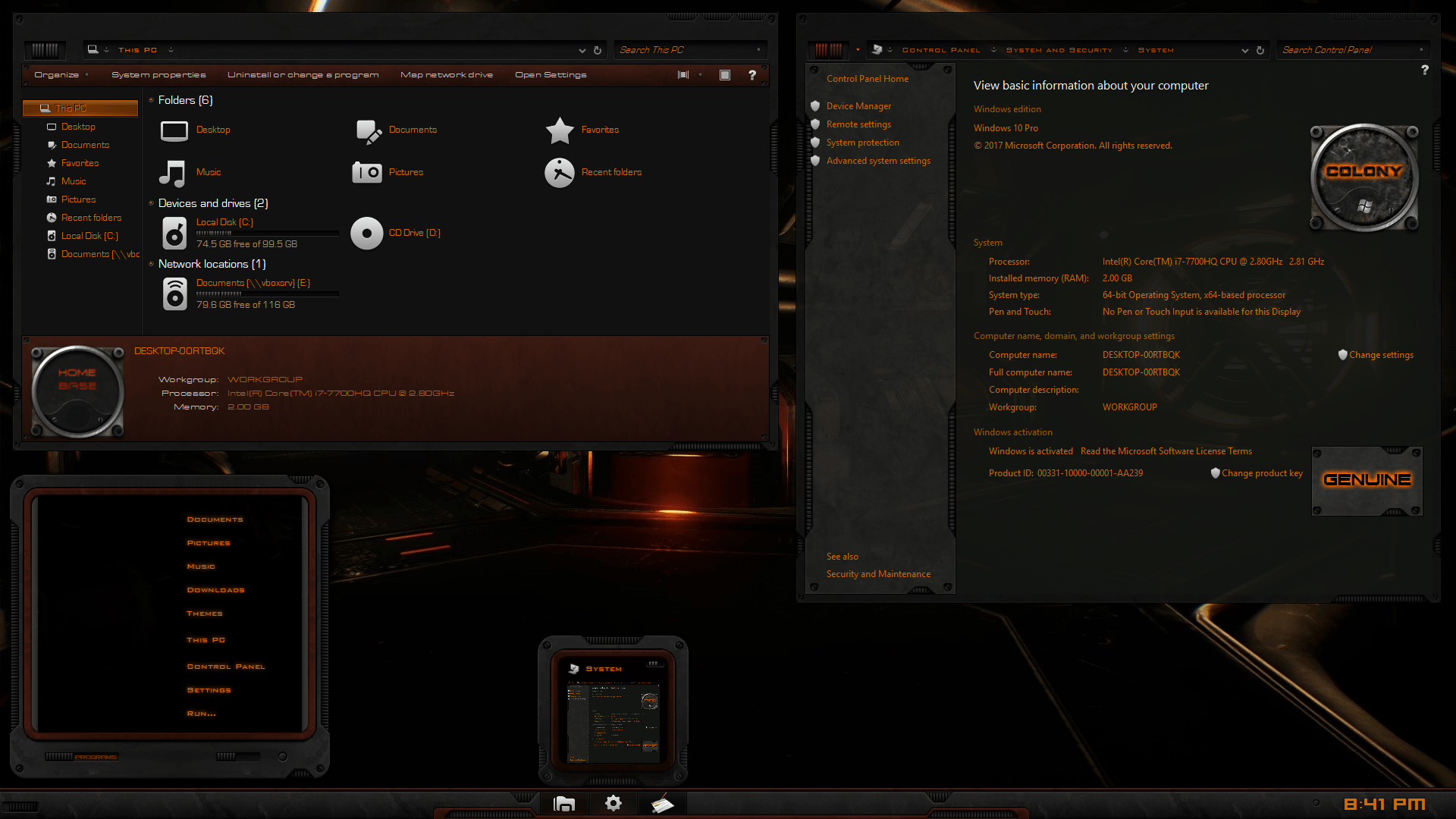Click the Local Disk C: capacity bar
The image size is (1456, 819).
pyautogui.click(x=267, y=232)
